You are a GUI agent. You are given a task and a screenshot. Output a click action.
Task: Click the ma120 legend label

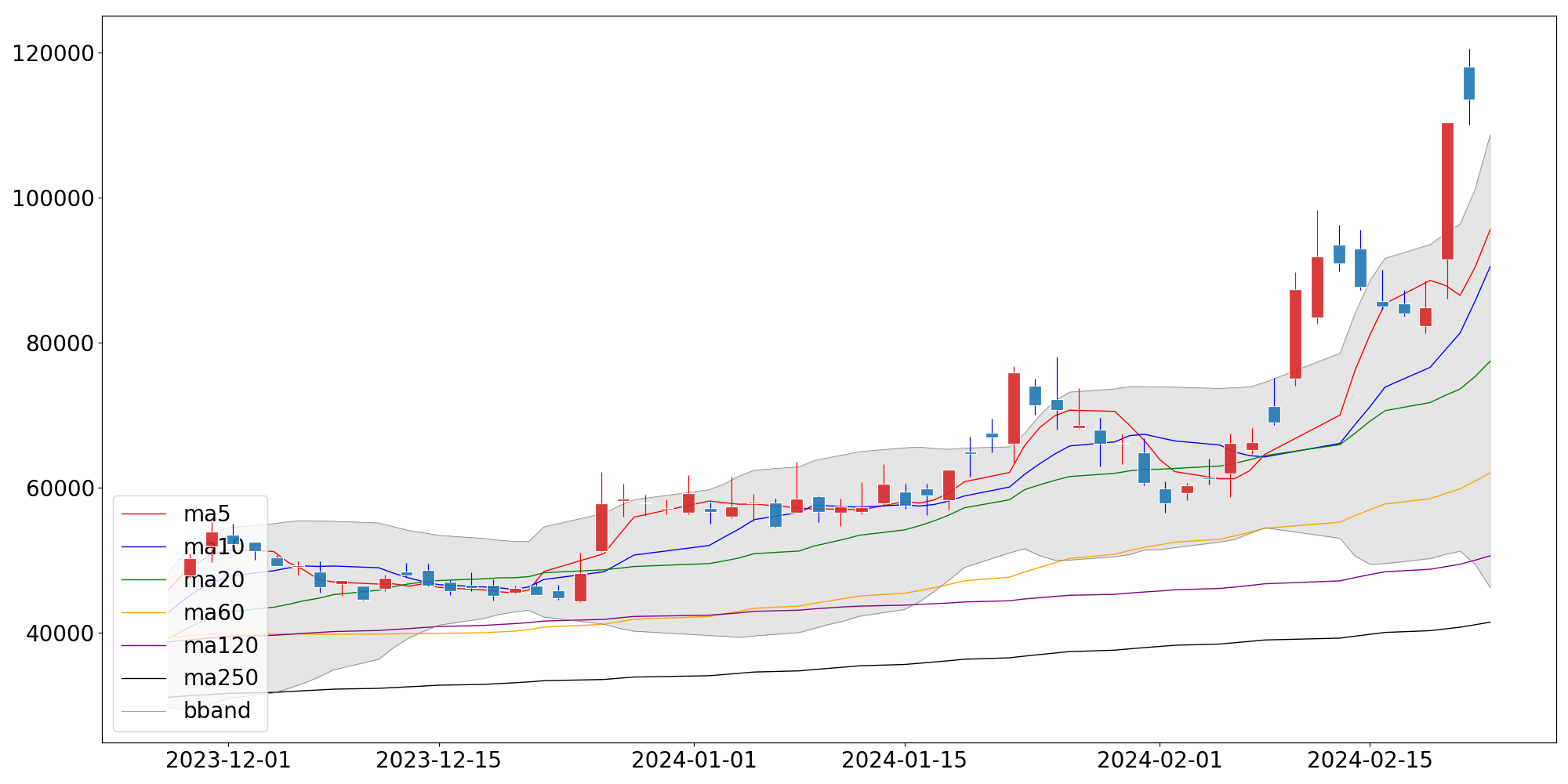pyautogui.click(x=221, y=646)
